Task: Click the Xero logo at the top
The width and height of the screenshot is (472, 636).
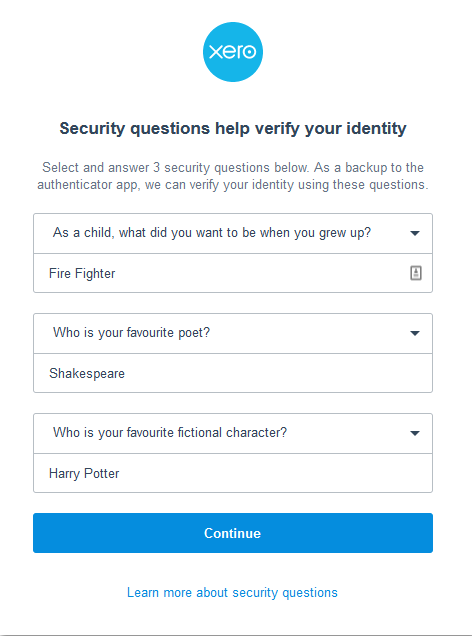Action: pyautogui.click(x=233, y=52)
